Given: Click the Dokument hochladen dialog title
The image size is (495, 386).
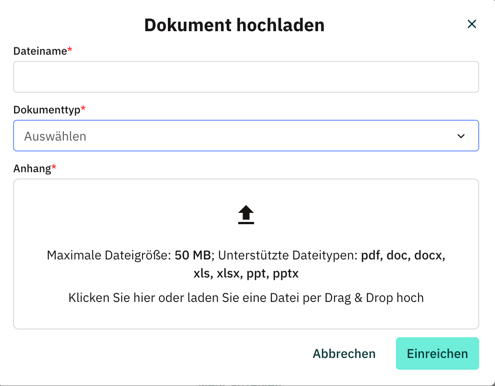Looking at the screenshot, I should pyautogui.click(x=234, y=25).
